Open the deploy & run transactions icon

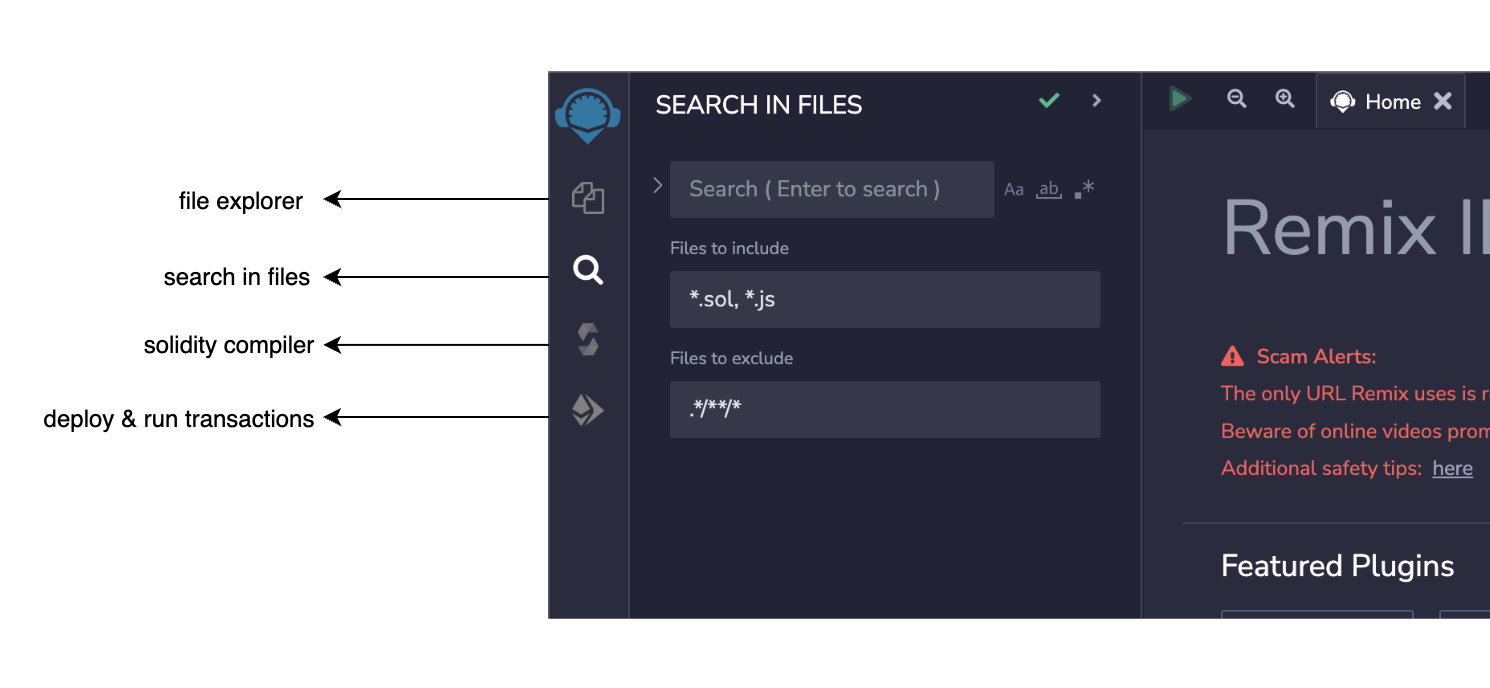[587, 410]
